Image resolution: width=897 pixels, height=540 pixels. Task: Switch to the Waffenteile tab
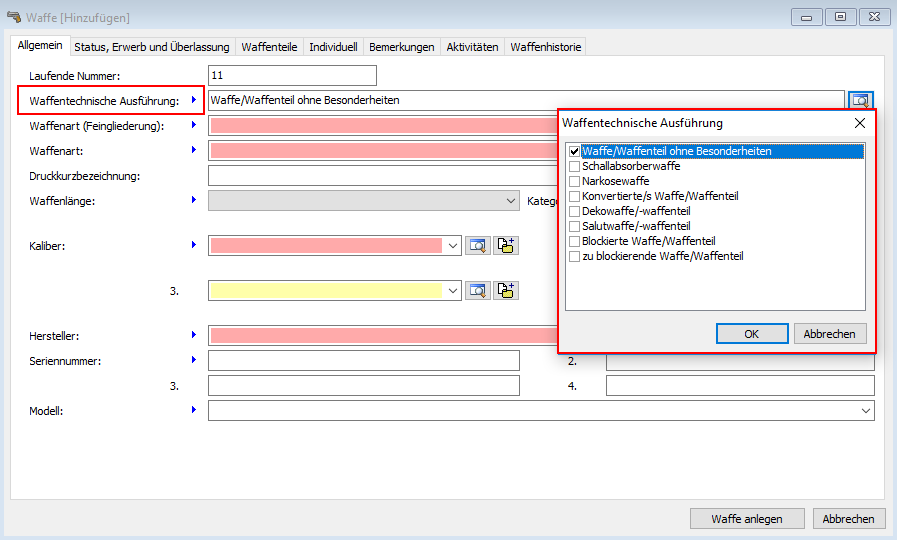pos(269,47)
